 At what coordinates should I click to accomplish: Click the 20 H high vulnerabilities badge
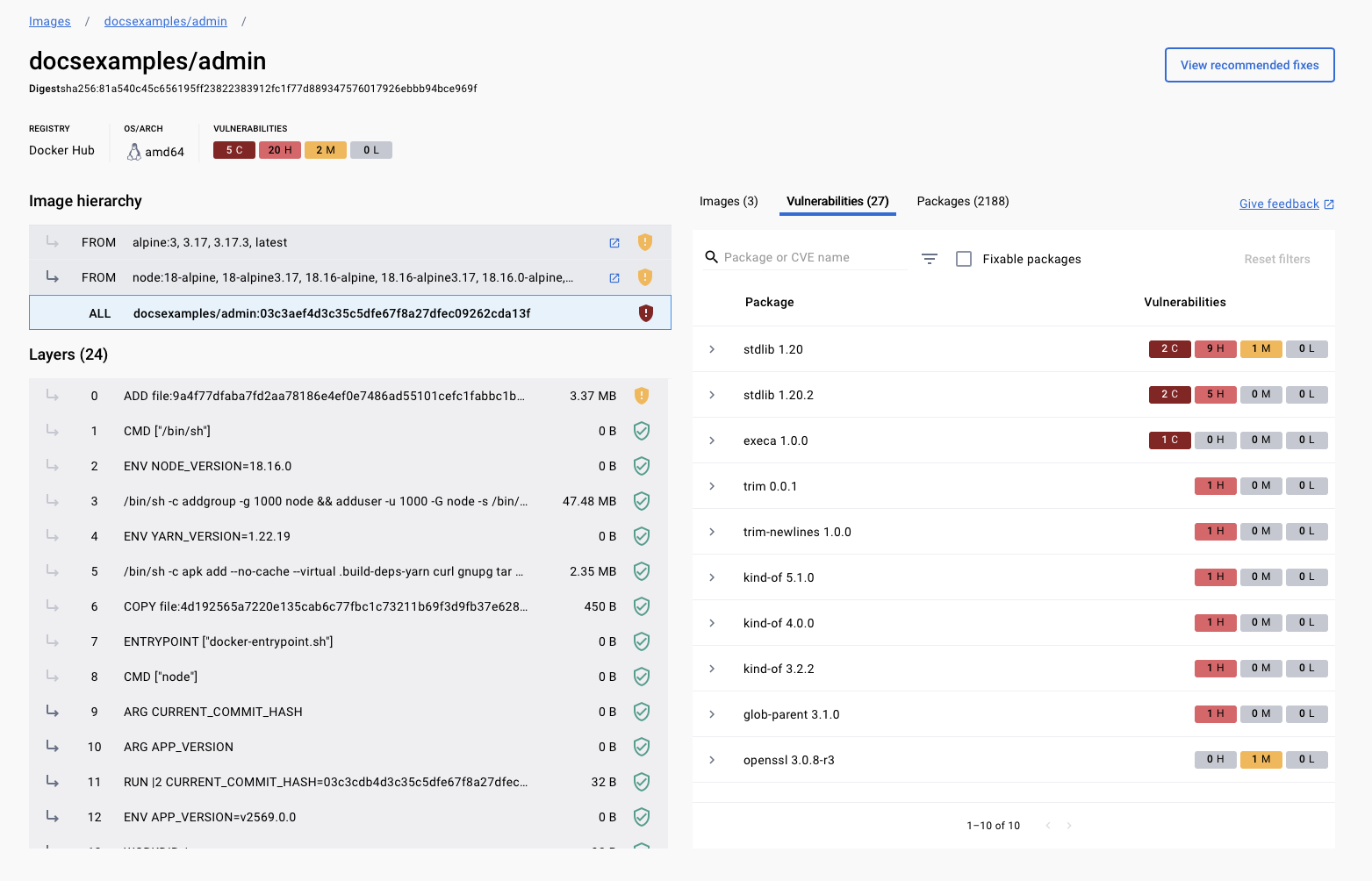point(280,150)
